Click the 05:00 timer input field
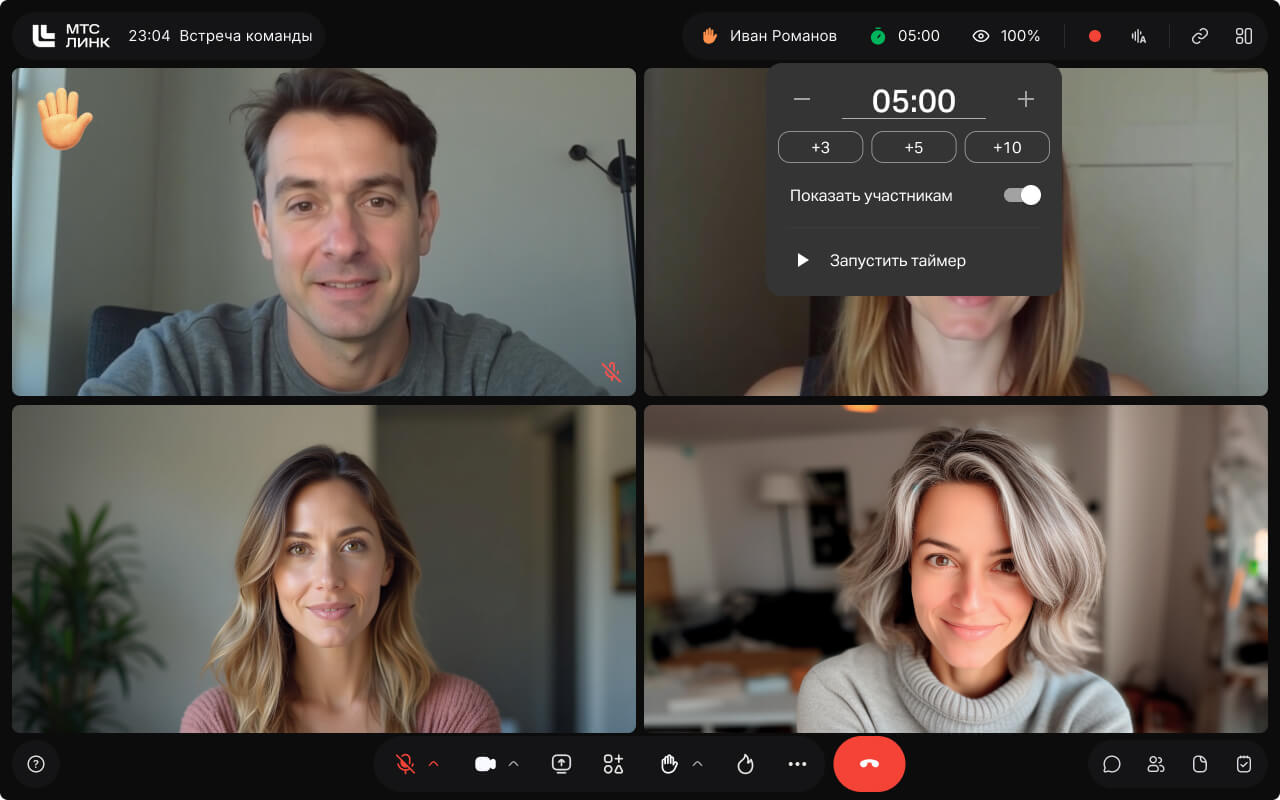The height and width of the screenshot is (800, 1280). click(x=913, y=101)
